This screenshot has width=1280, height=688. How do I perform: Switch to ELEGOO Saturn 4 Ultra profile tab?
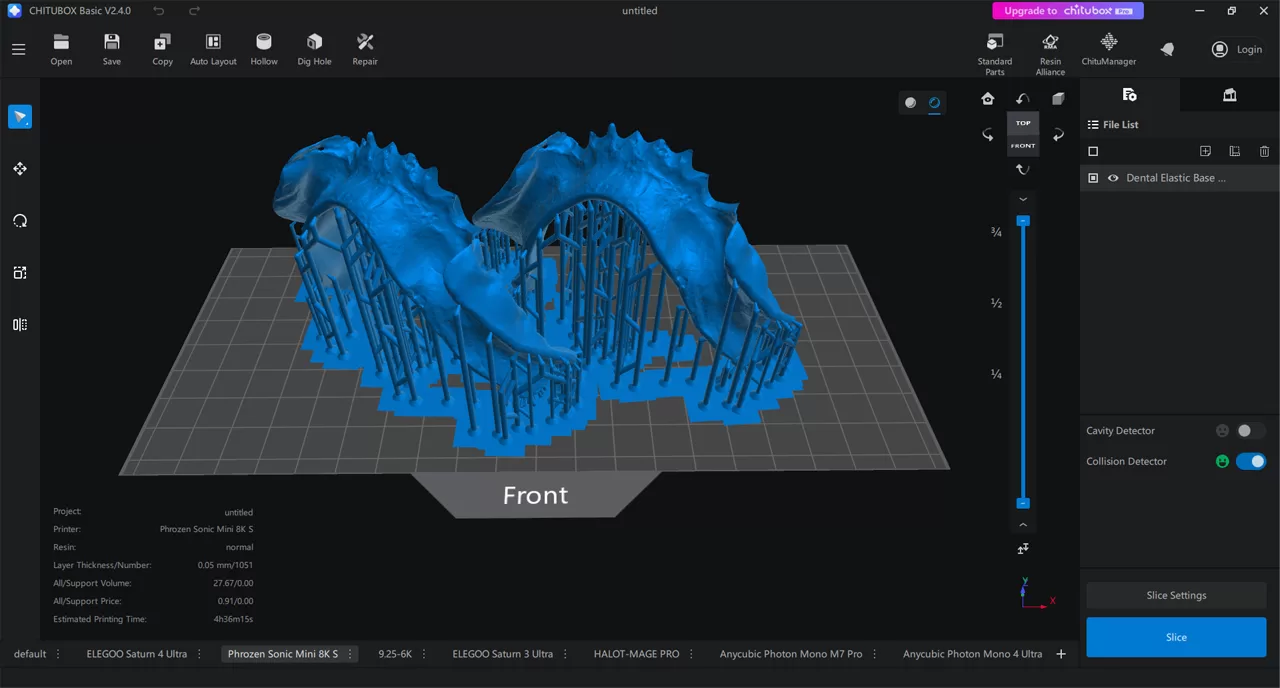pos(136,654)
